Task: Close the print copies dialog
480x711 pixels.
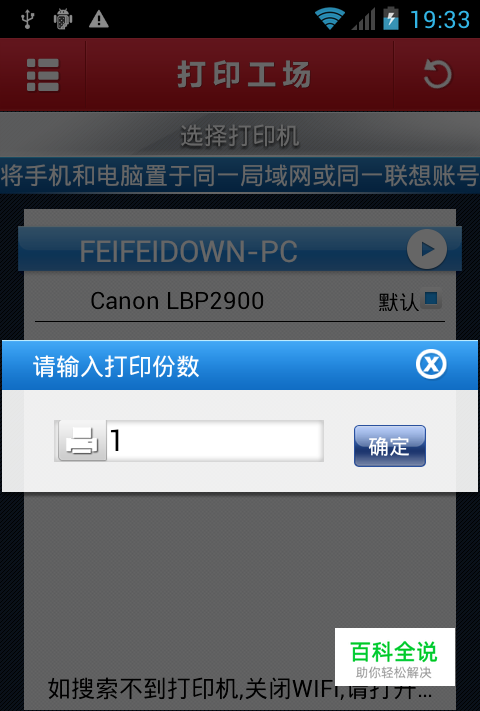Action: click(431, 364)
